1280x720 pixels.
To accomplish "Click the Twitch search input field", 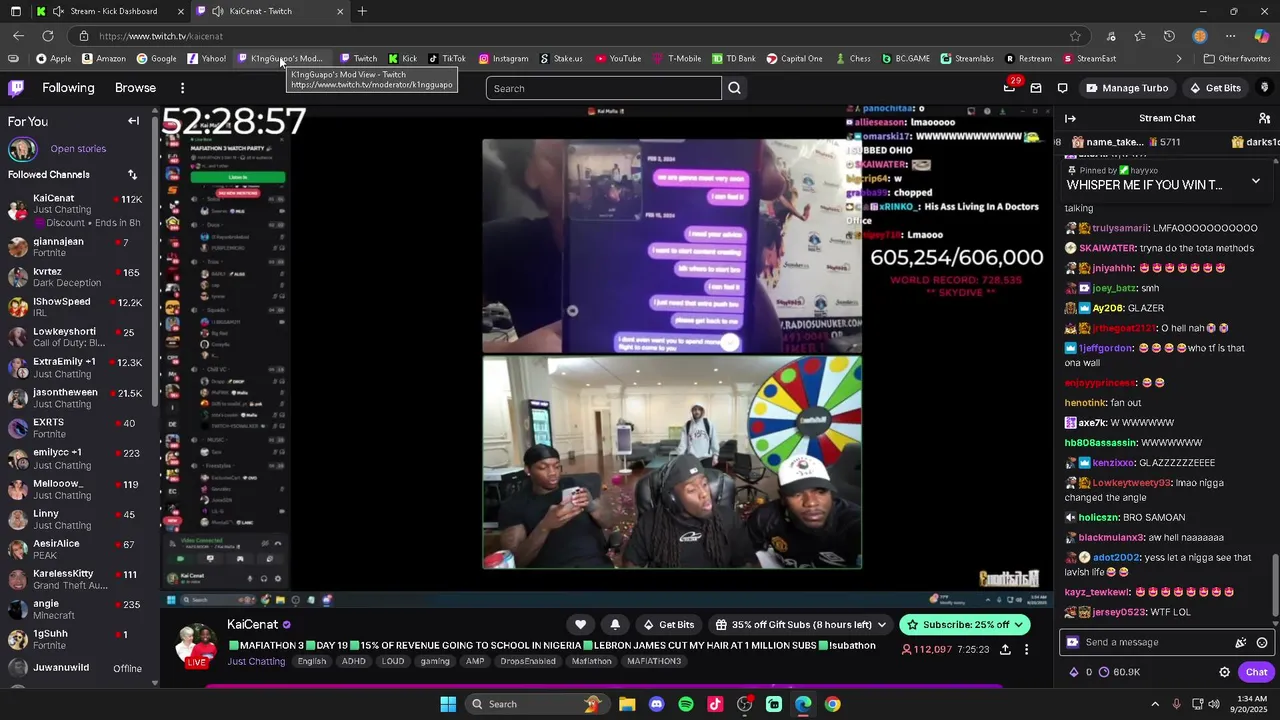I will point(603,88).
